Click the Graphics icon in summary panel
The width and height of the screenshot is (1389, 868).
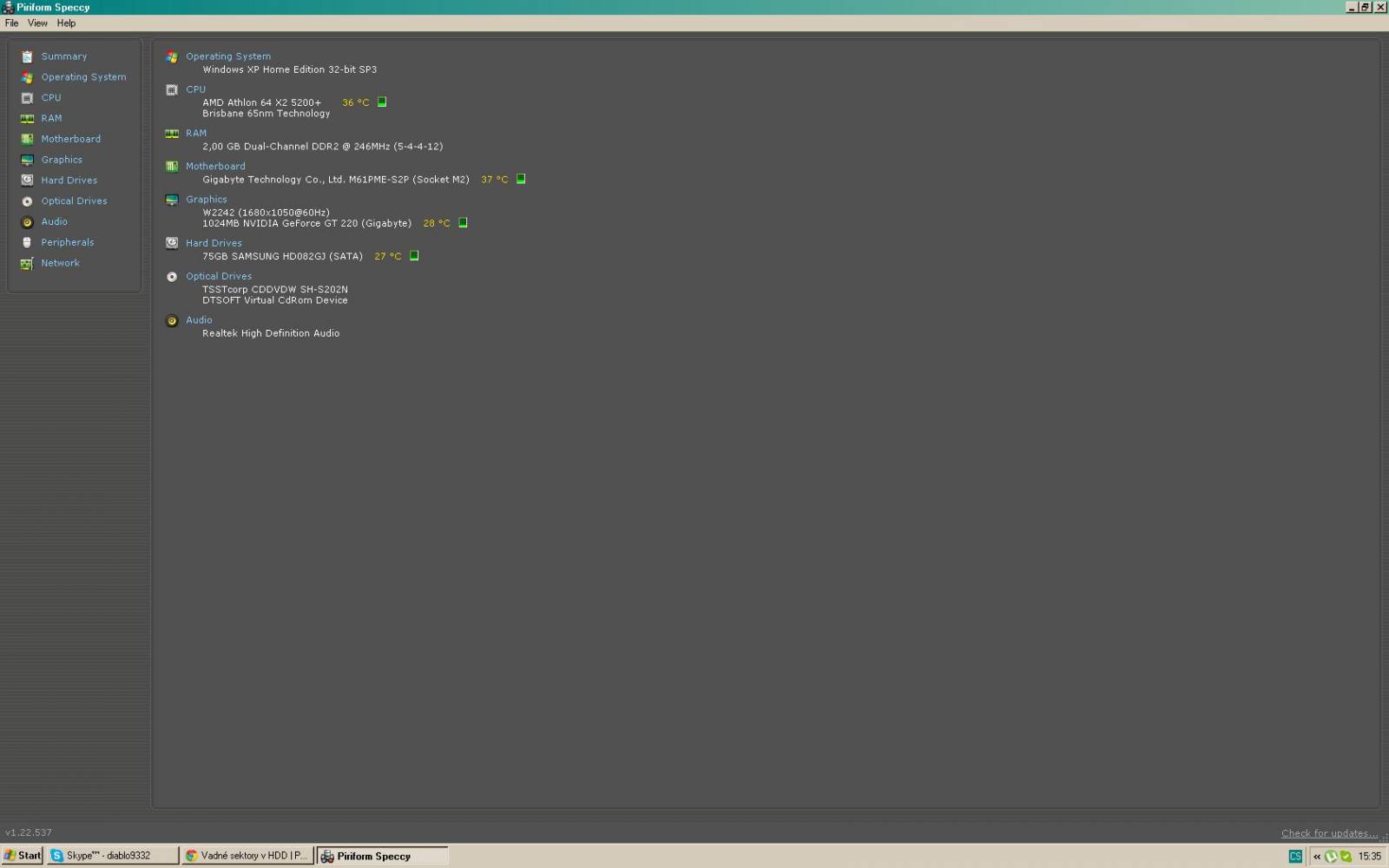[x=172, y=200]
